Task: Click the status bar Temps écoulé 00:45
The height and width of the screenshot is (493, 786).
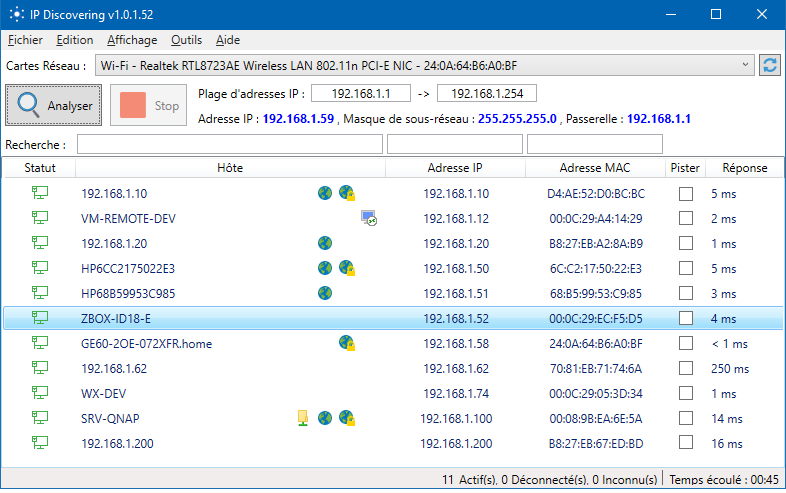Action: pos(724,480)
